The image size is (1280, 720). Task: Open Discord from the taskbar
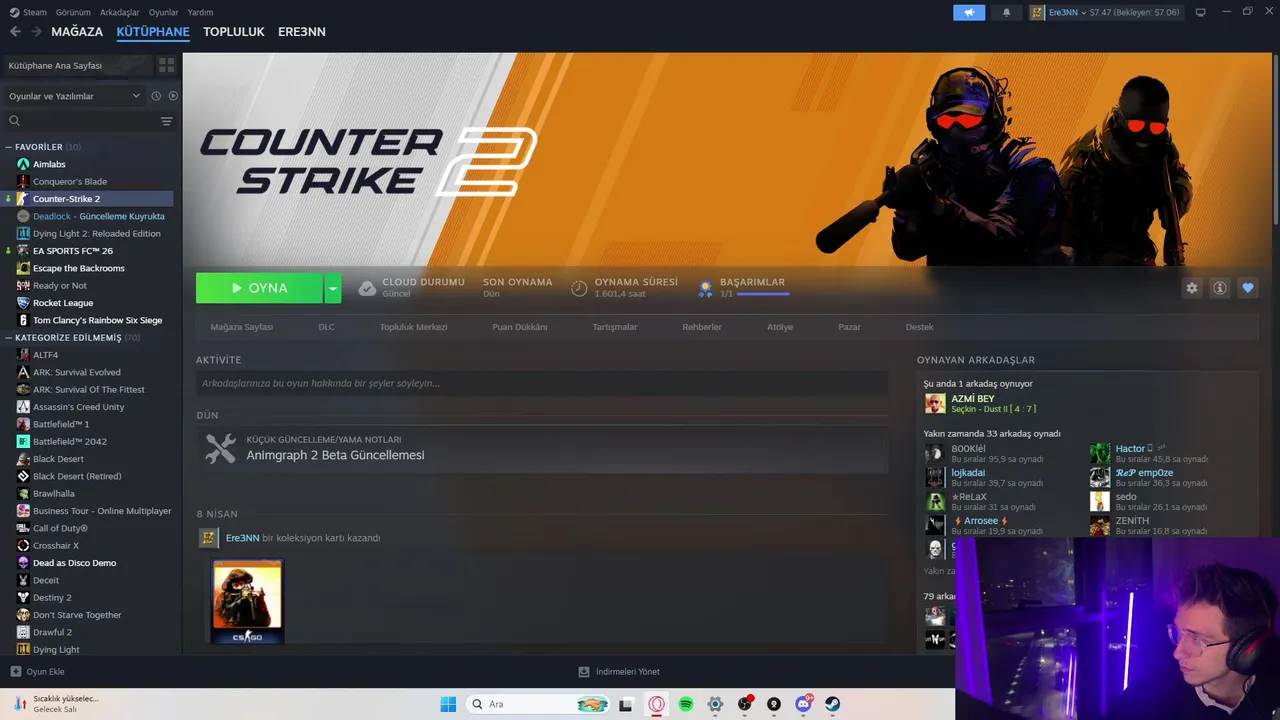(x=803, y=704)
